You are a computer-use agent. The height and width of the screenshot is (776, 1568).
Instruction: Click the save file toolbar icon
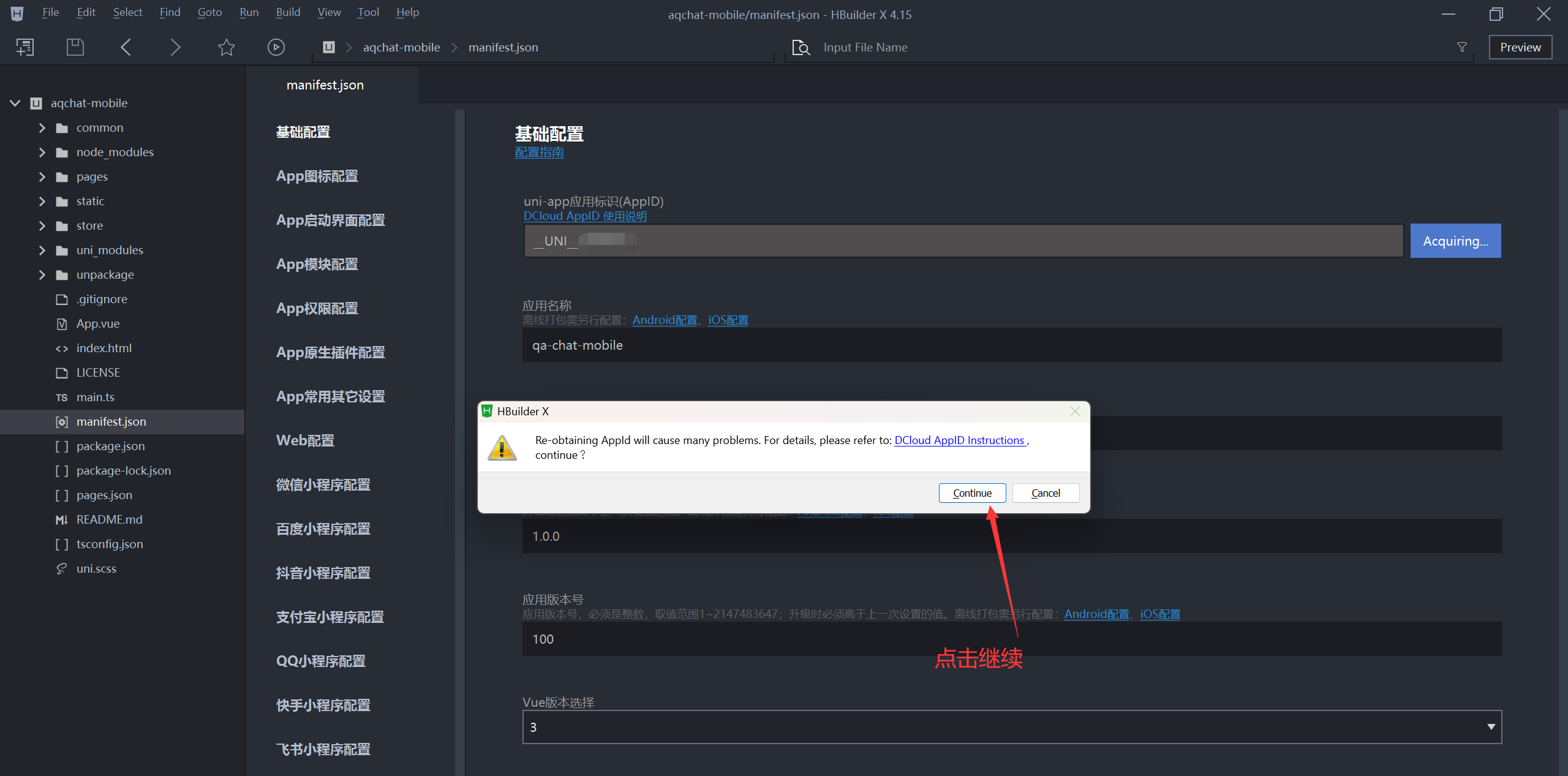pos(75,47)
